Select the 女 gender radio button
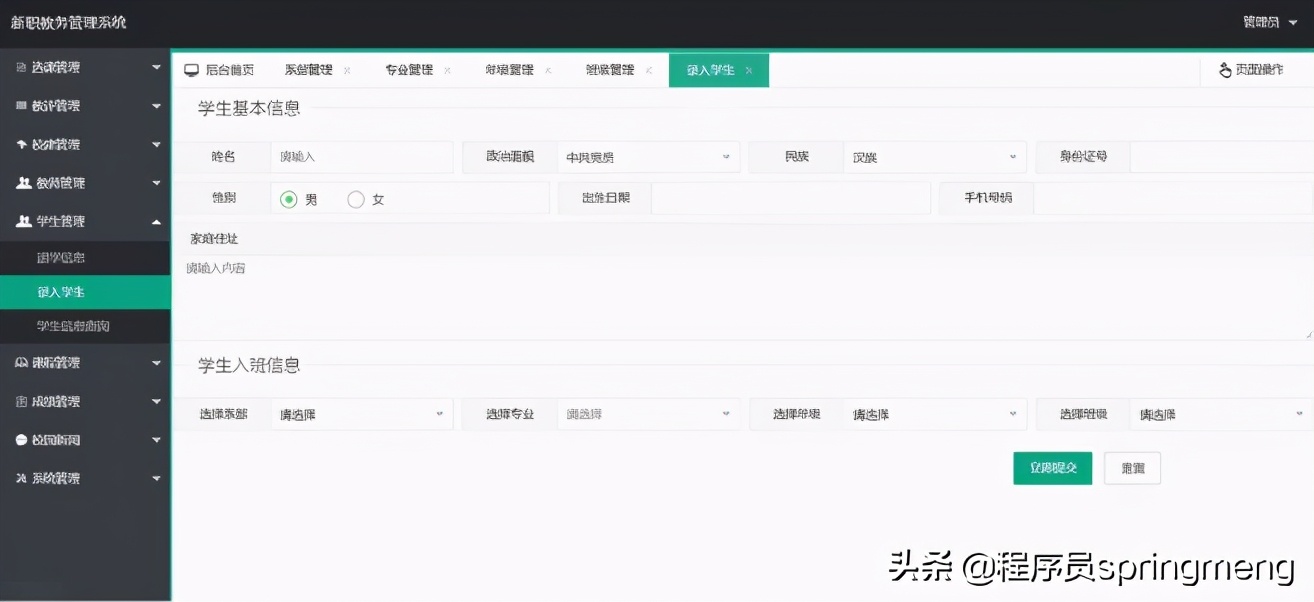Image resolution: width=1314 pixels, height=602 pixels. click(355, 198)
